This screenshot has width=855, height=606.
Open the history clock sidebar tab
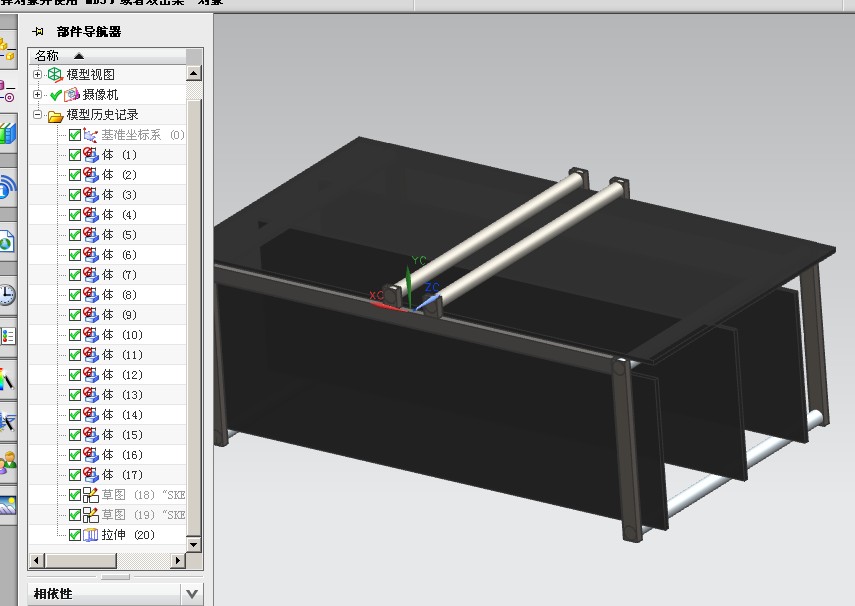pos(7,295)
